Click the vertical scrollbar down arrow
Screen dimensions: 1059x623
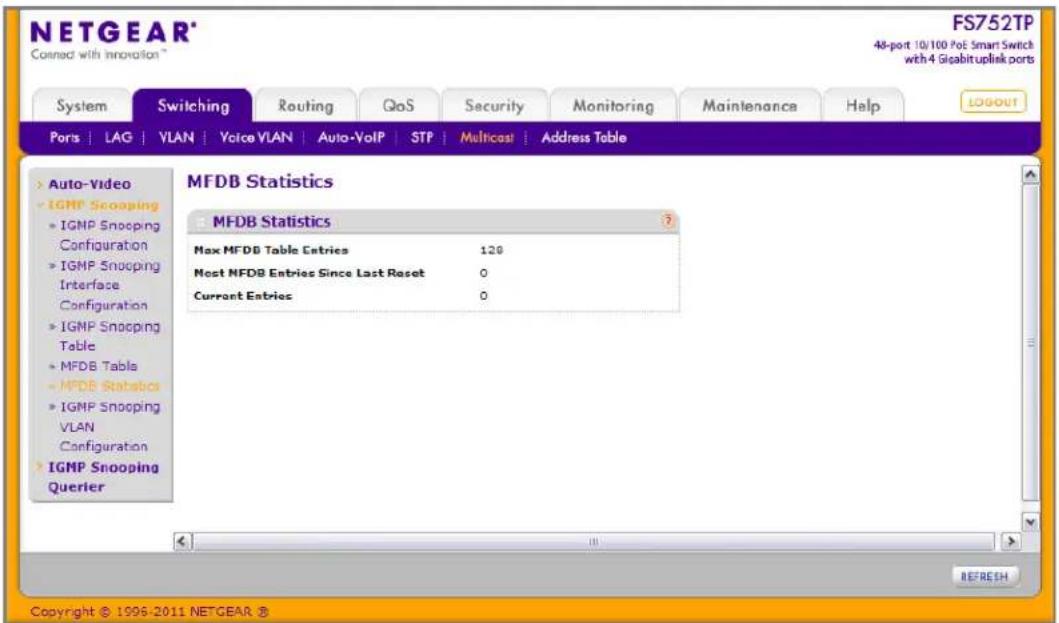(x=1030, y=522)
